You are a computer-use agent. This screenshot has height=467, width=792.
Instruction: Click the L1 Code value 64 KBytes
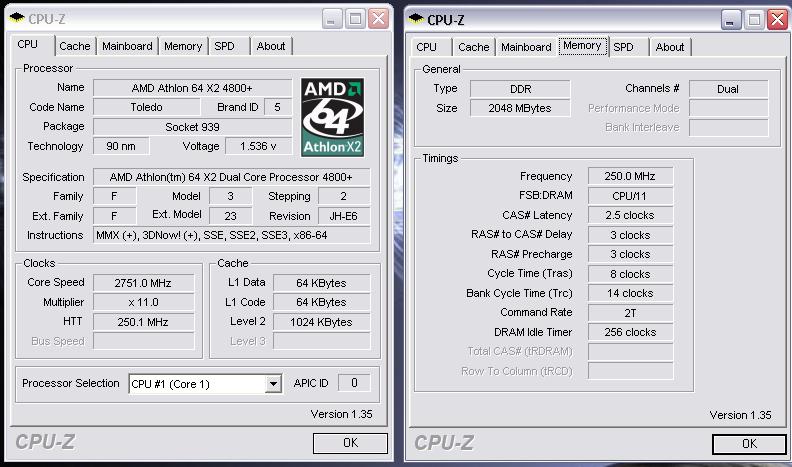point(321,302)
